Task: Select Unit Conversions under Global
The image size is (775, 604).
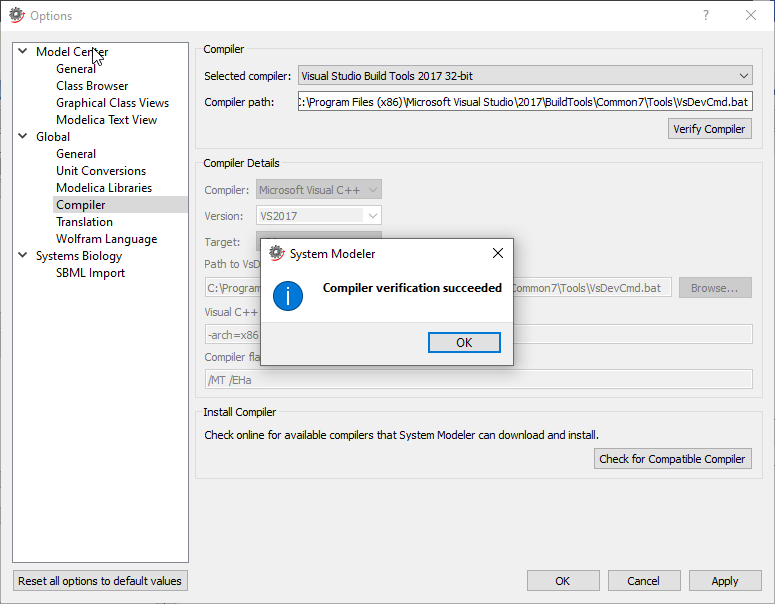Action: point(101,171)
